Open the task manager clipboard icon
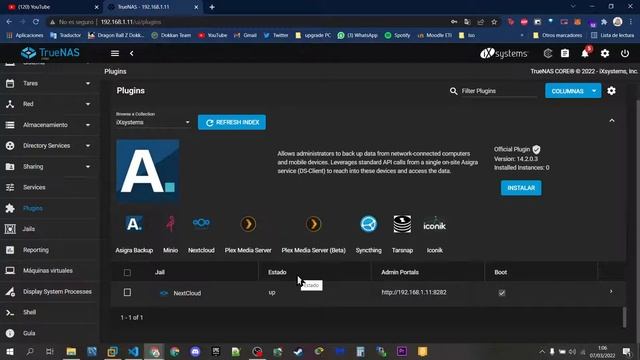This screenshot has width=640, height=360. coord(565,53)
